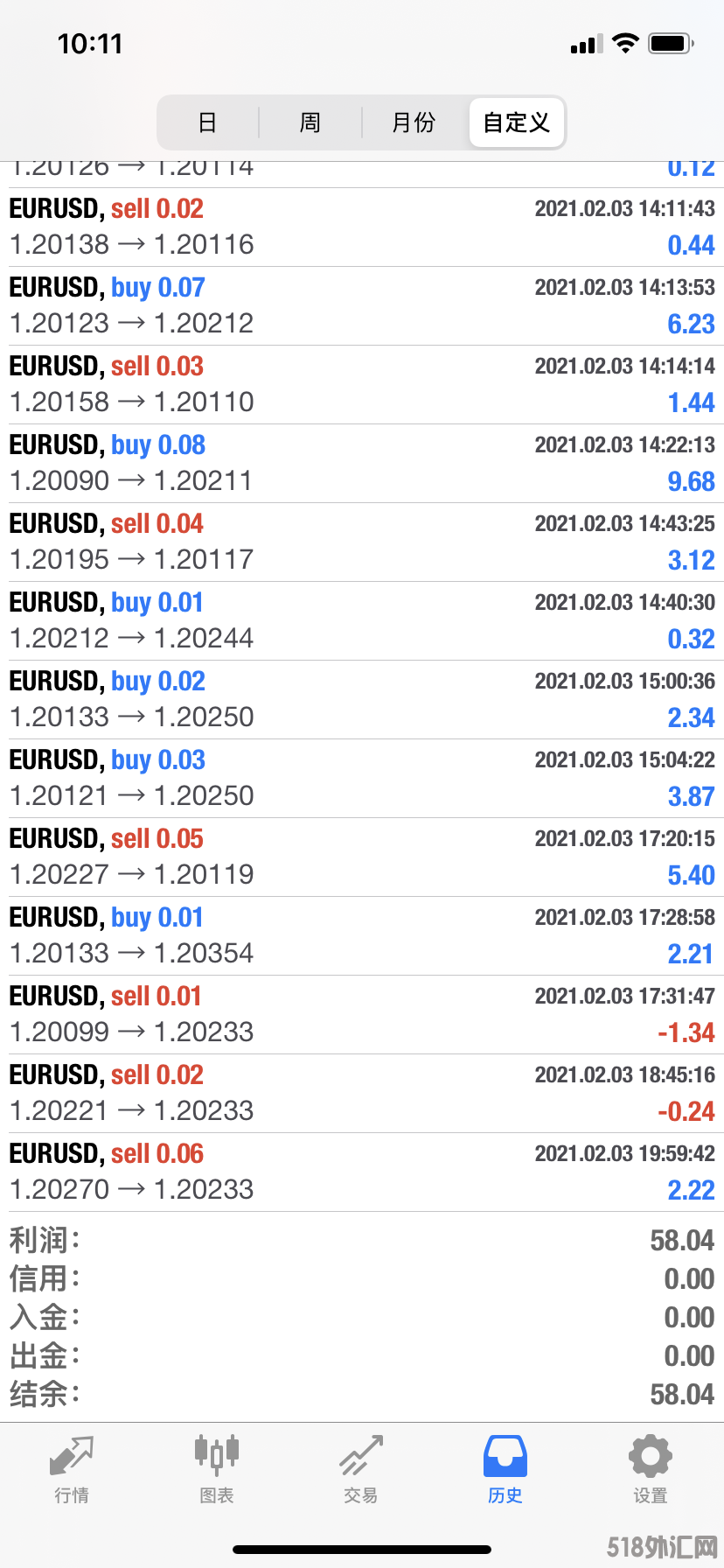
Task: Select the sell 0.05 trade at 17:20:15
Action: pyautogui.click(x=362, y=857)
